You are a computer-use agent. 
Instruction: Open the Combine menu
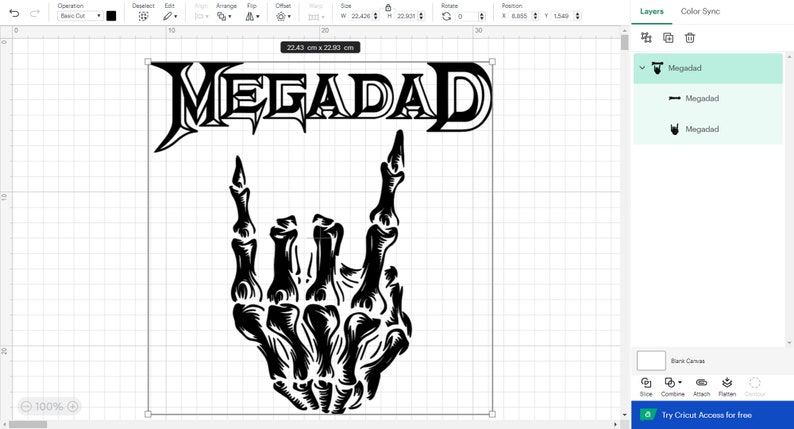(x=672, y=386)
